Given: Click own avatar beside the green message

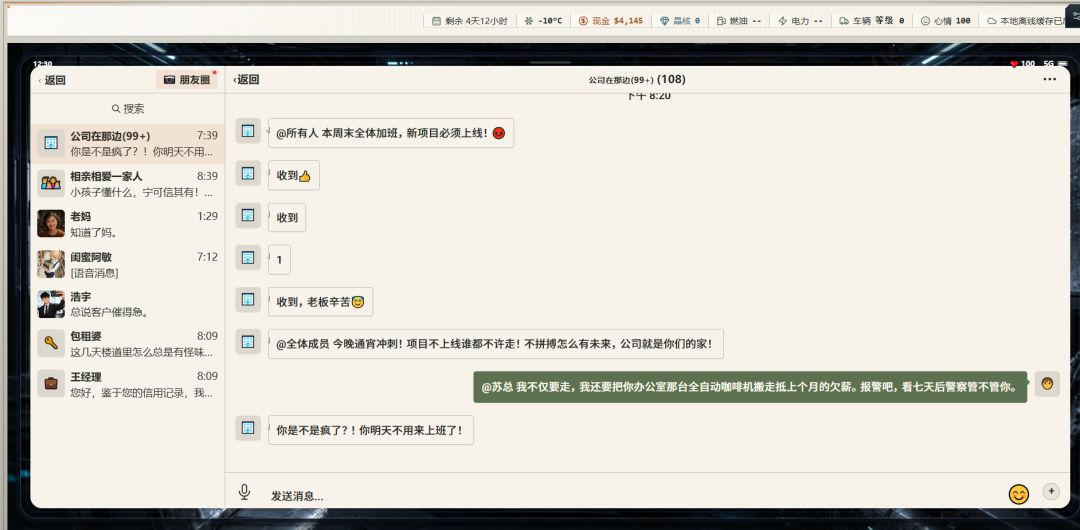Looking at the screenshot, I should 1047,384.
